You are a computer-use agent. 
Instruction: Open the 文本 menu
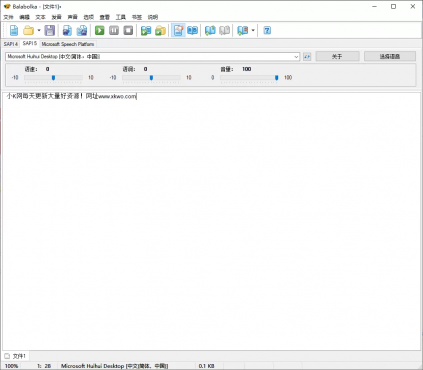tap(40, 17)
